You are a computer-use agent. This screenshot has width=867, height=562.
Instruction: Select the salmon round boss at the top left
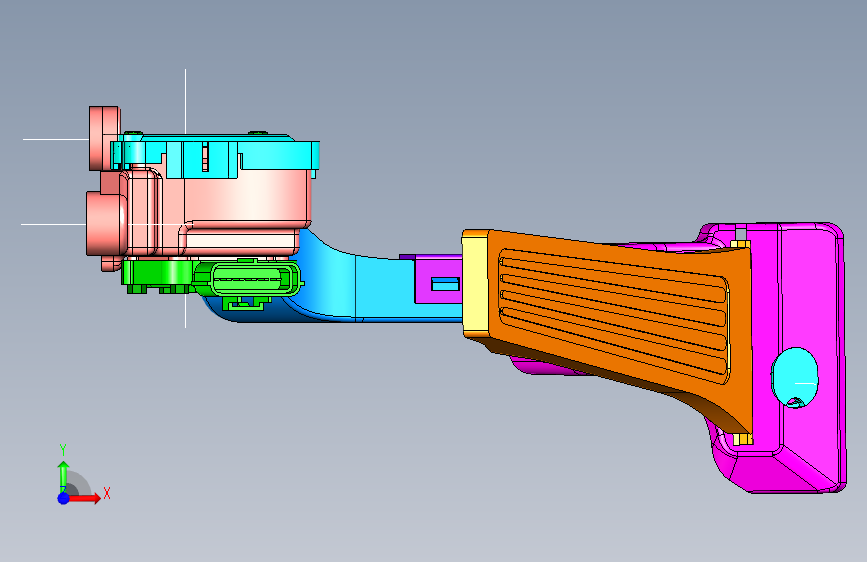(x=104, y=138)
